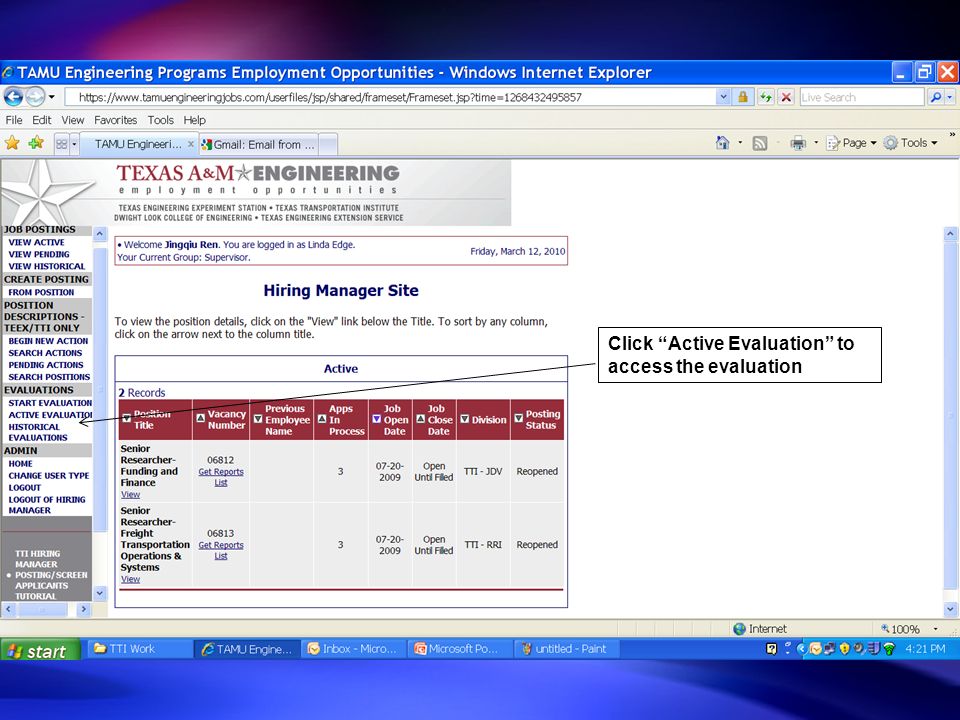This screenshot has height=720, width=960.
Task: Open Tools gear command menu
Action: pyautogui.click(x=910, y=143)
